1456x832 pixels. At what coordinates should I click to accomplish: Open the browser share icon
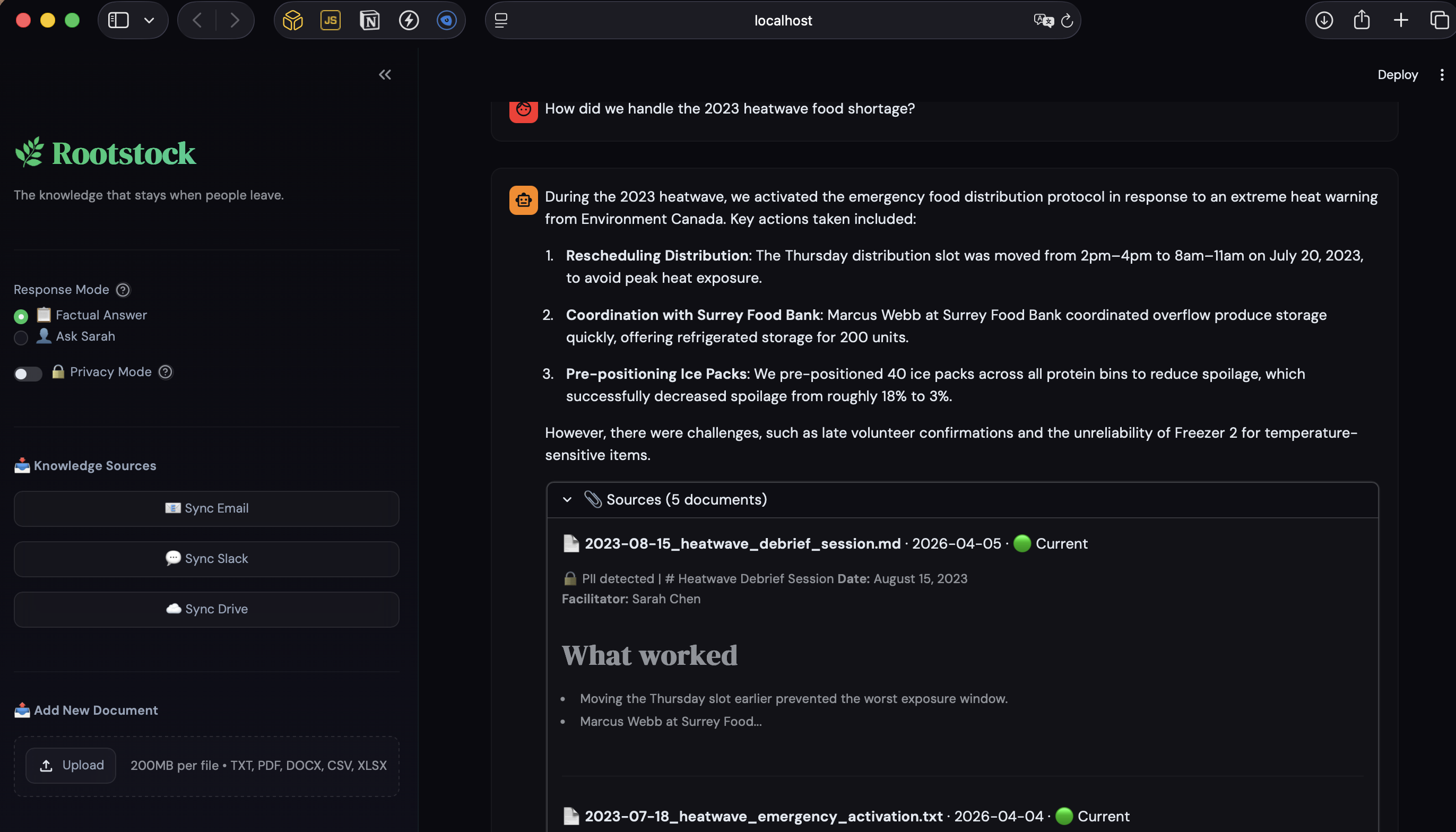(x=1362, y=21)
